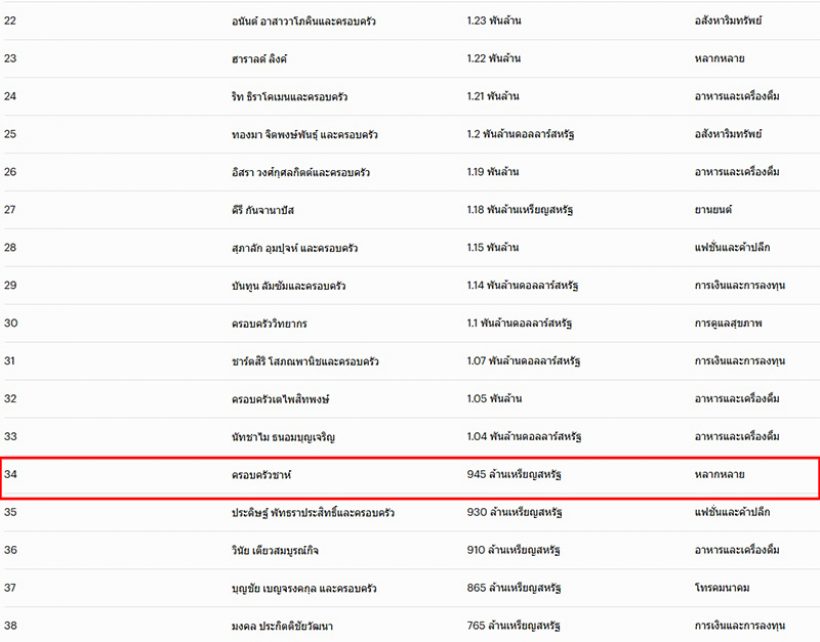Click the 1.21 พันล้าน value in row 24
This screenshot has height=642, width=820.
tap(493, 97)
